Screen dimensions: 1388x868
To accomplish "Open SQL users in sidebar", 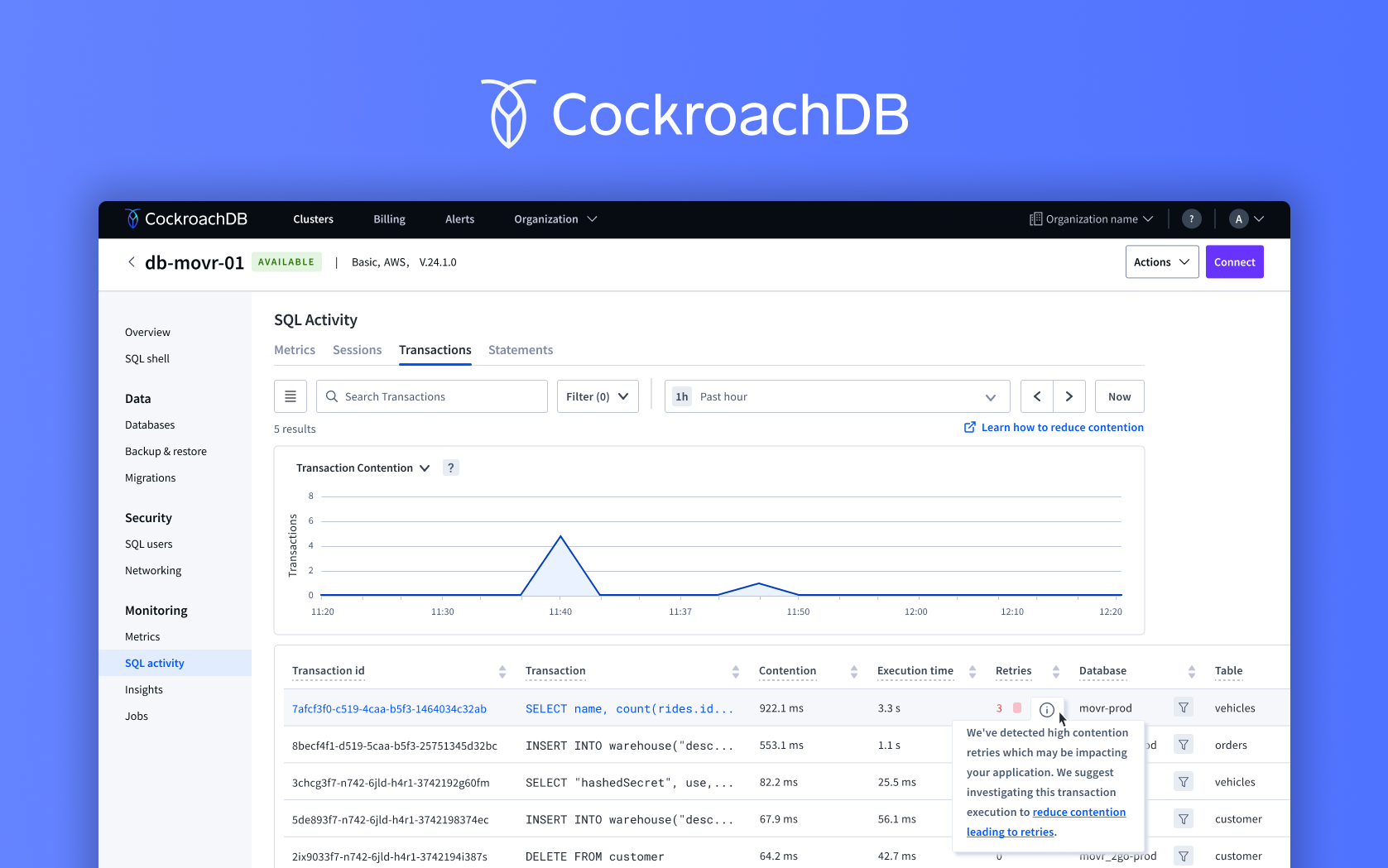I will [149, 544].
